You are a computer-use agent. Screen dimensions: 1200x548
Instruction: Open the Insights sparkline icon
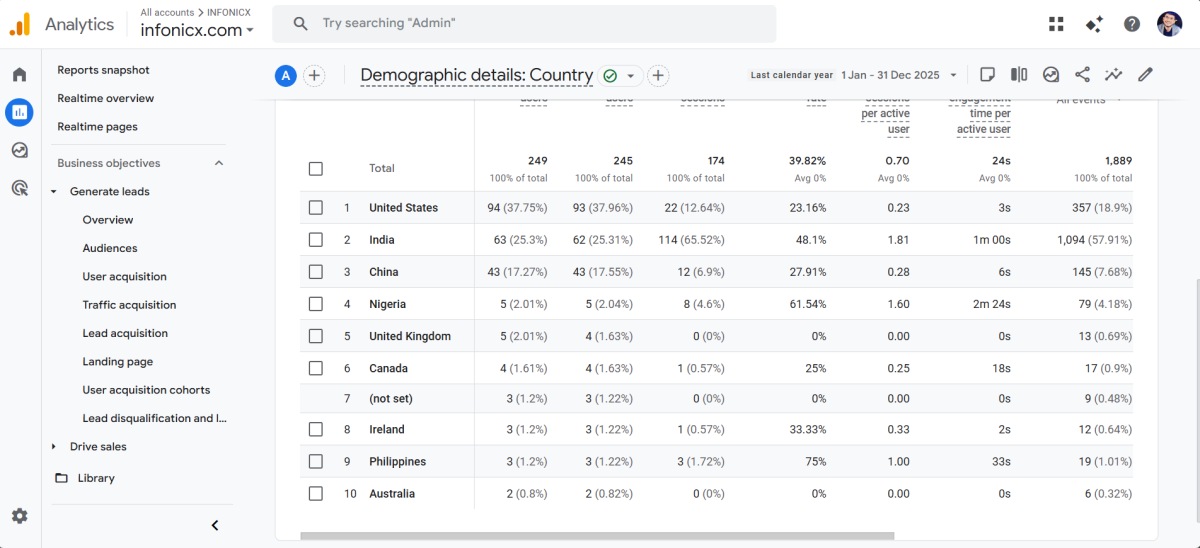pos(1113,75)
